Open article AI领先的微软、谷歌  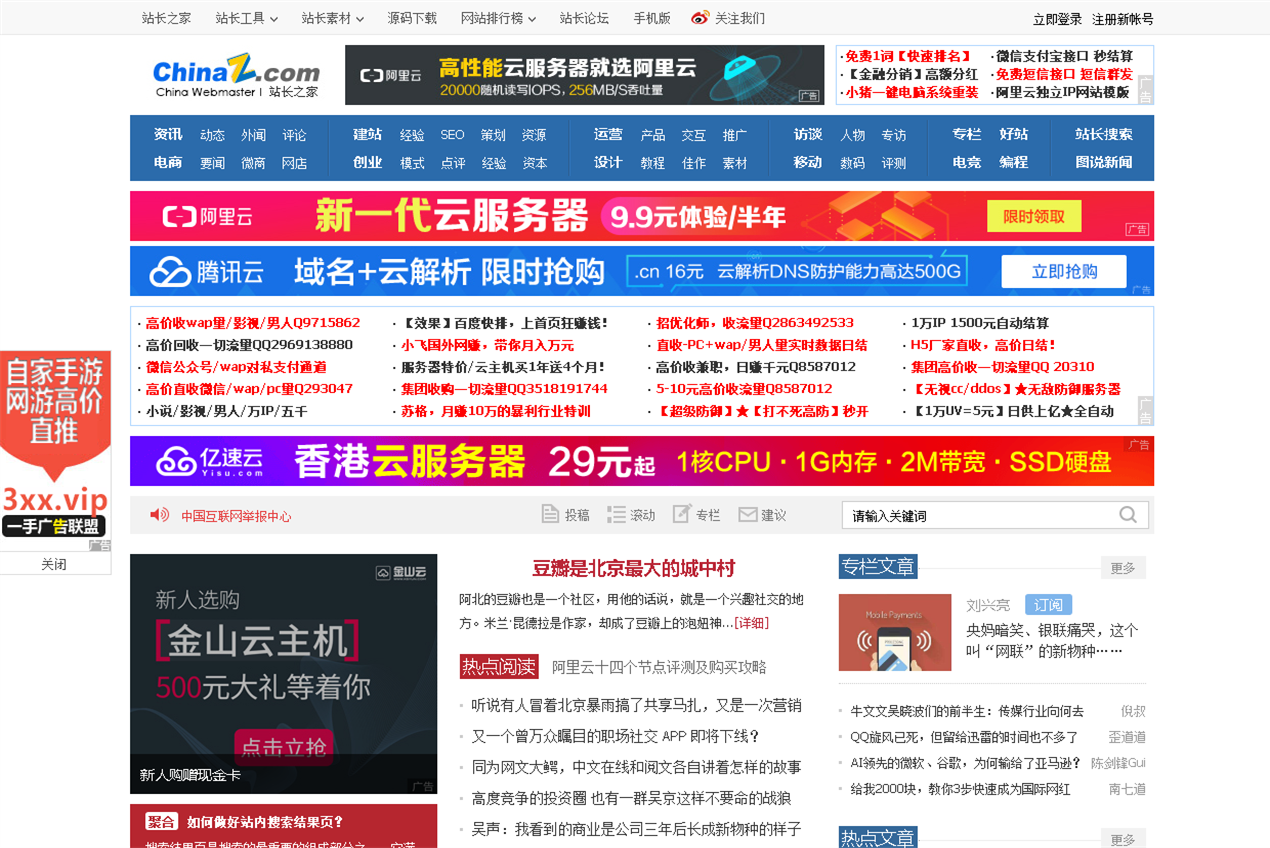966,763
